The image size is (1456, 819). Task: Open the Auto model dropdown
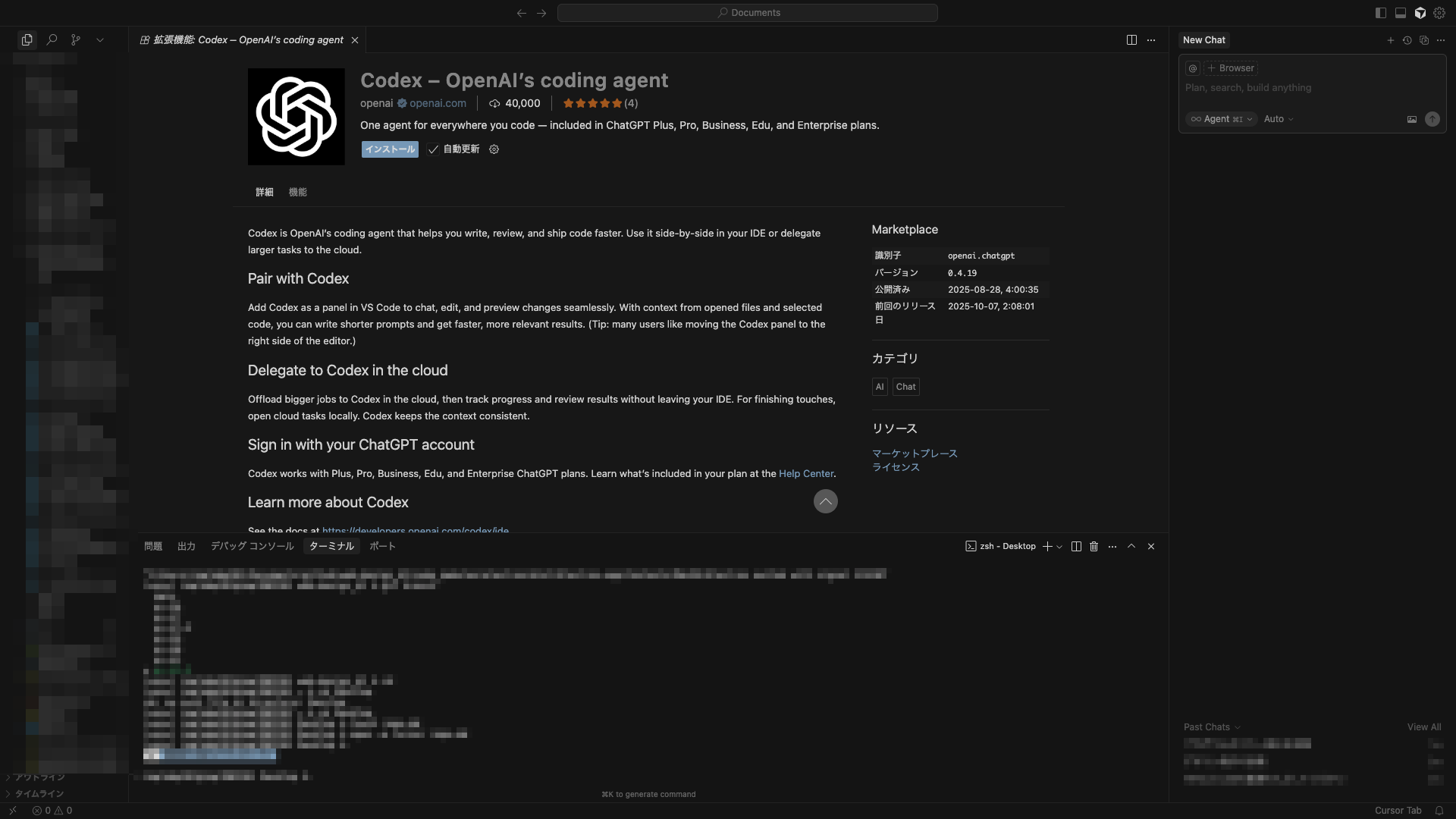tap(1279, 119)
